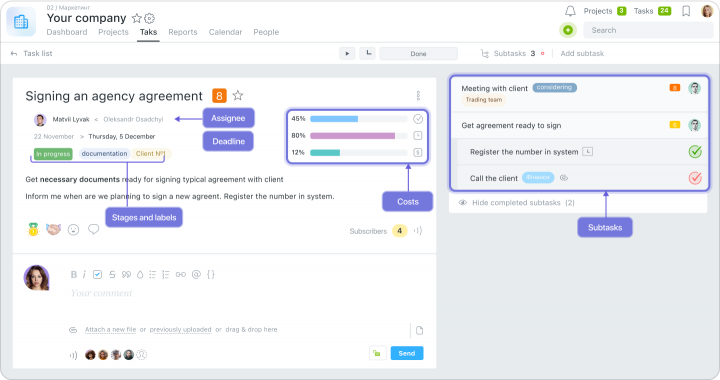Open the Calendar tab
Viewport: 720px width, 380px height.
(x=225, y=32)
